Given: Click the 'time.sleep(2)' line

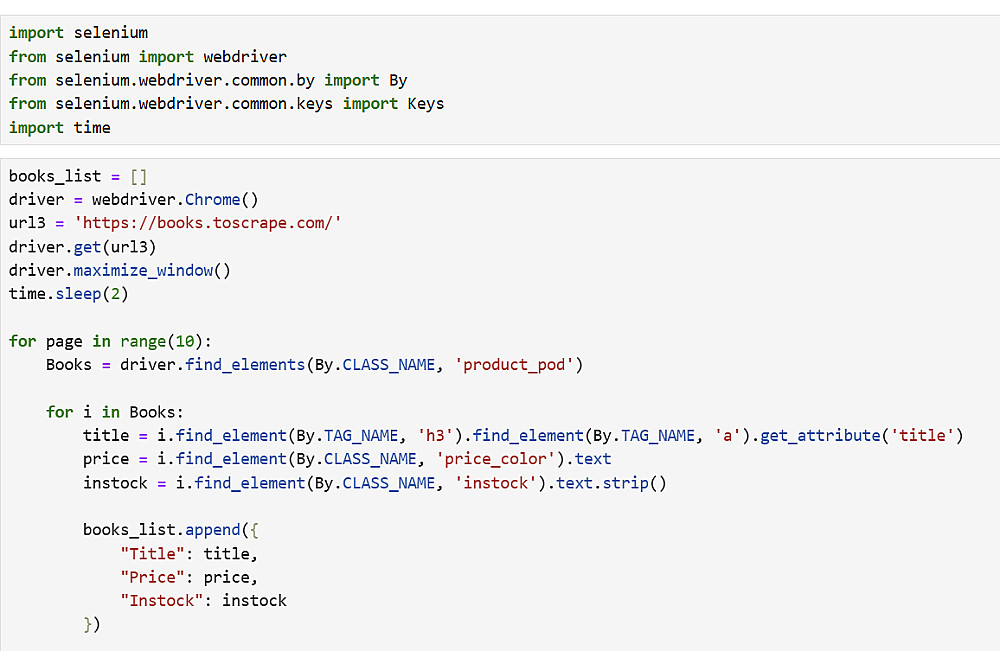Looking at the screenshot, I should coord(69,294).
